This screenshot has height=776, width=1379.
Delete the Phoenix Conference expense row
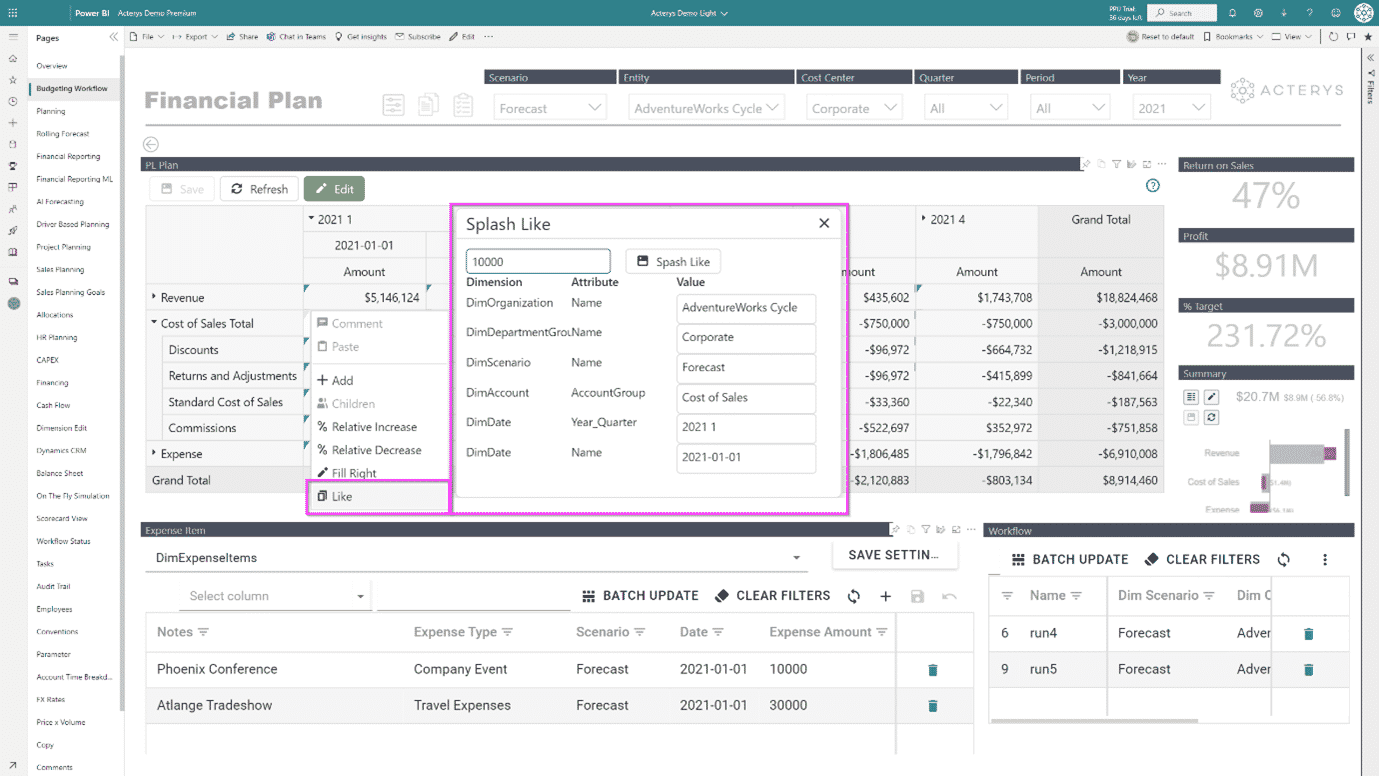tap(933, 670)
